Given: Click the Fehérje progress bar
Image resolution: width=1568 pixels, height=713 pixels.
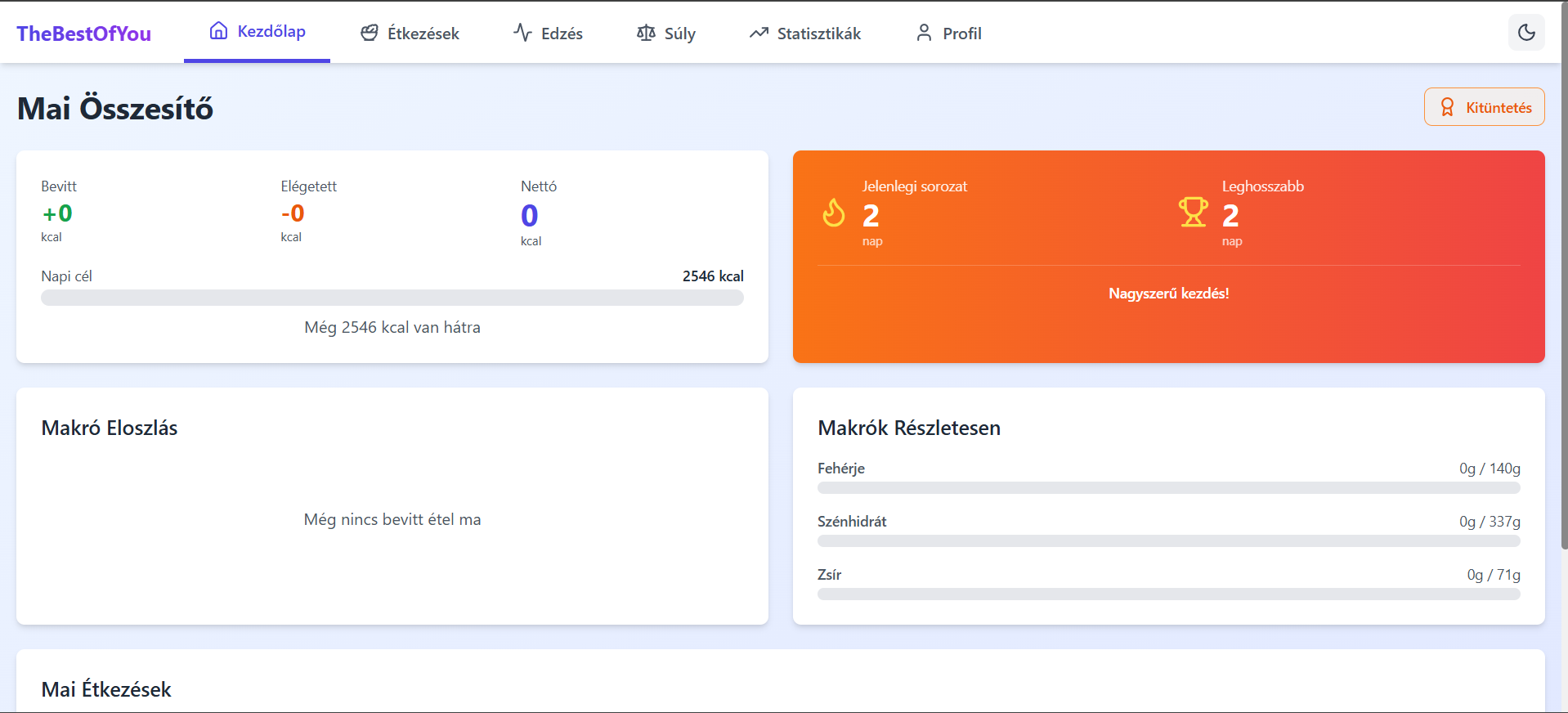Looking at the screenshot, I should 1168,488.
